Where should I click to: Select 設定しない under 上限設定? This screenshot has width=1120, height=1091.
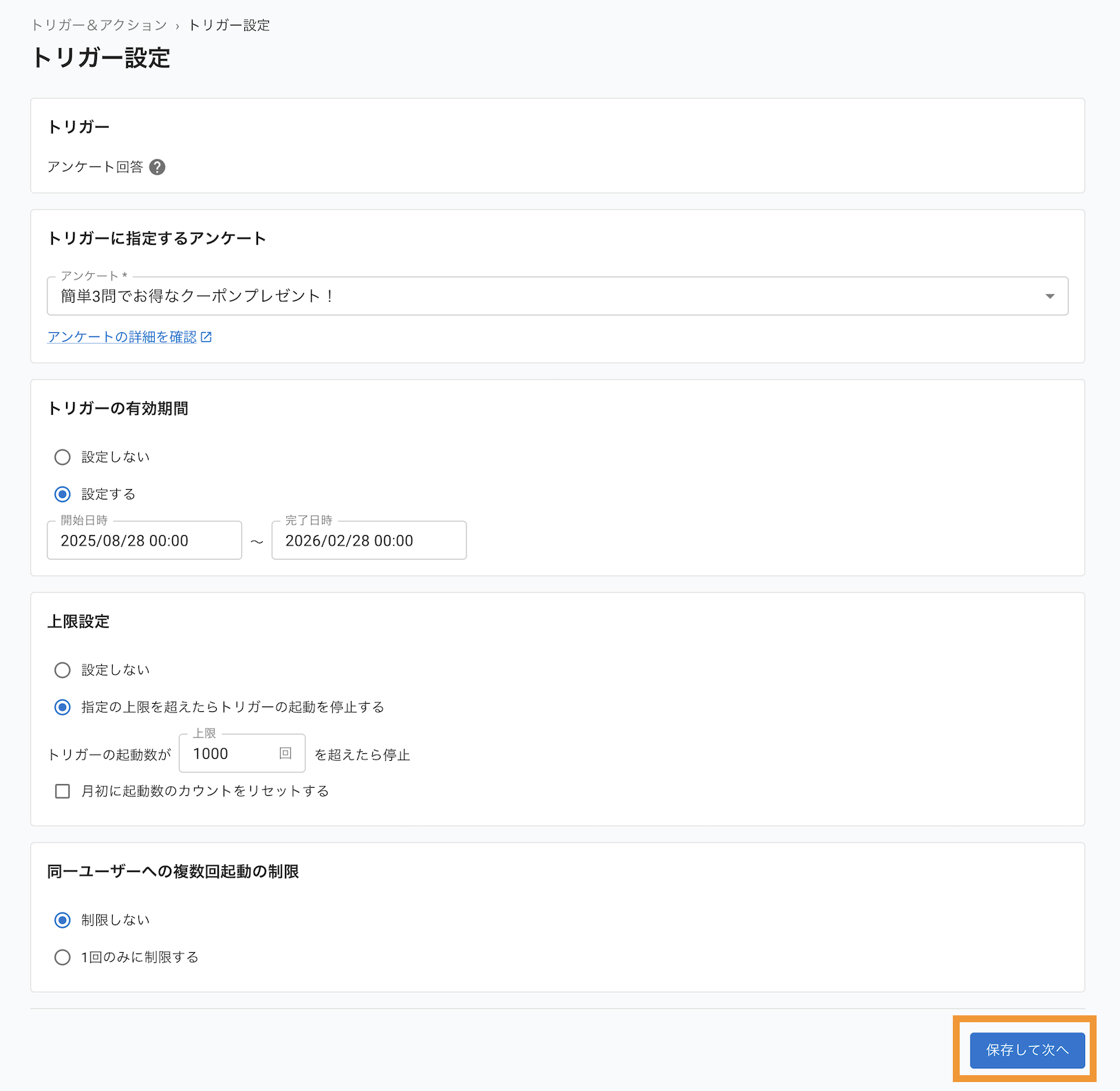point(63,670)
